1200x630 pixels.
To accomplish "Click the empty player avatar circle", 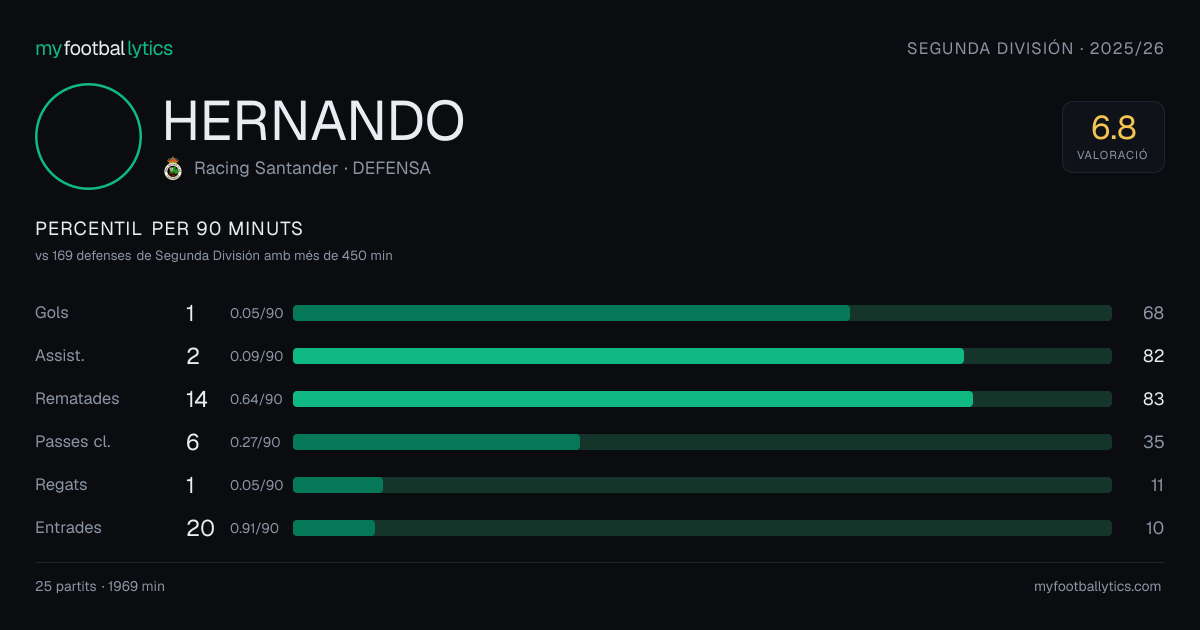I will [x=88, y=136].
